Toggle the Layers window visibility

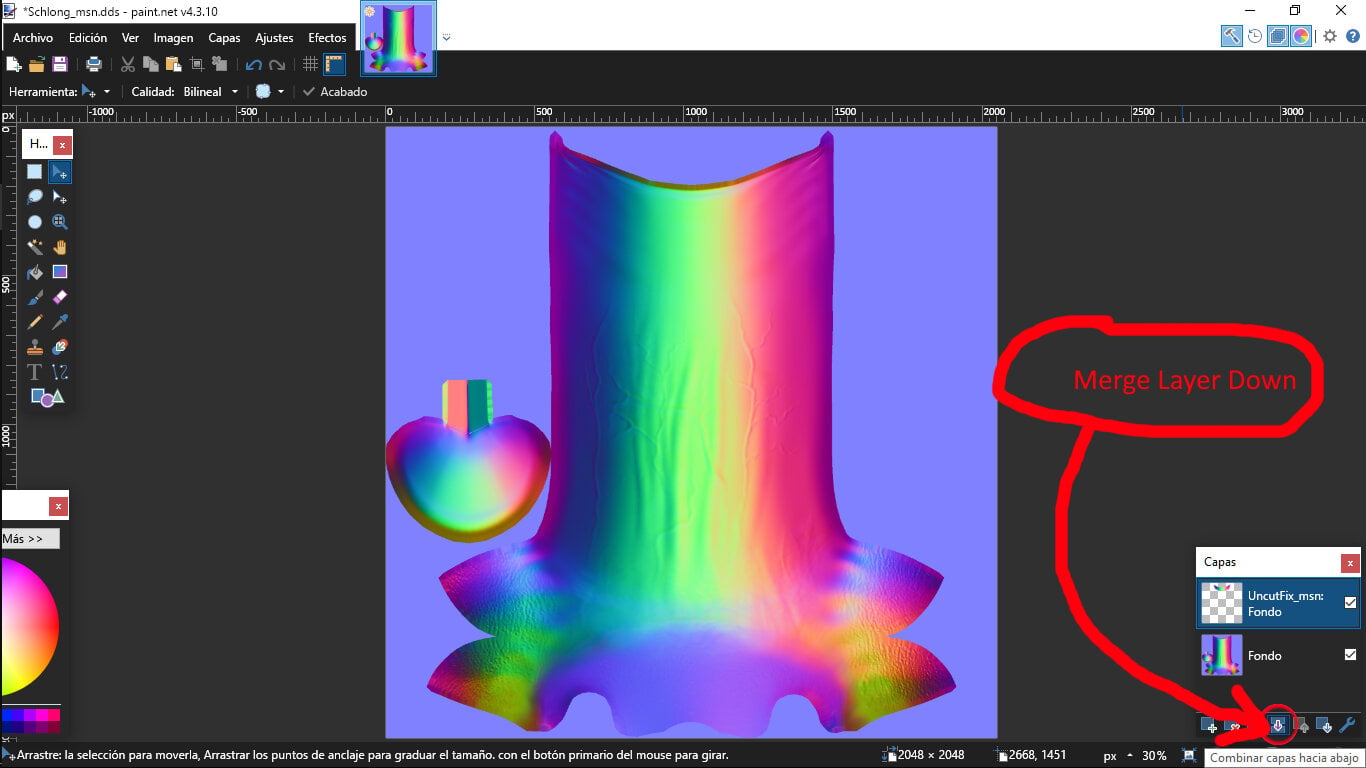pos(1277,36)
